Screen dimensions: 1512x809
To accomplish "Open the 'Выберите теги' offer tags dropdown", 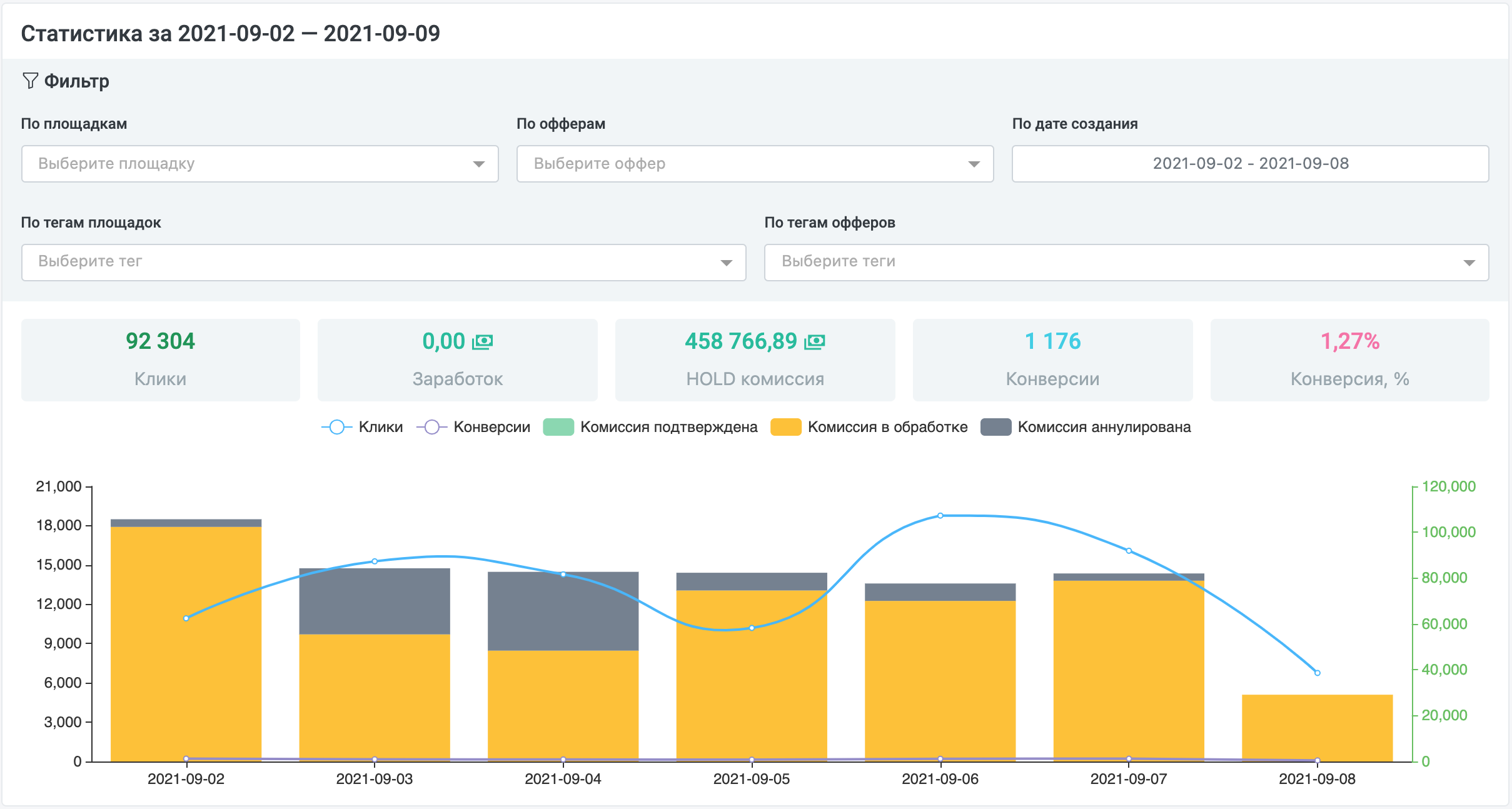I will pos(1126,263).
